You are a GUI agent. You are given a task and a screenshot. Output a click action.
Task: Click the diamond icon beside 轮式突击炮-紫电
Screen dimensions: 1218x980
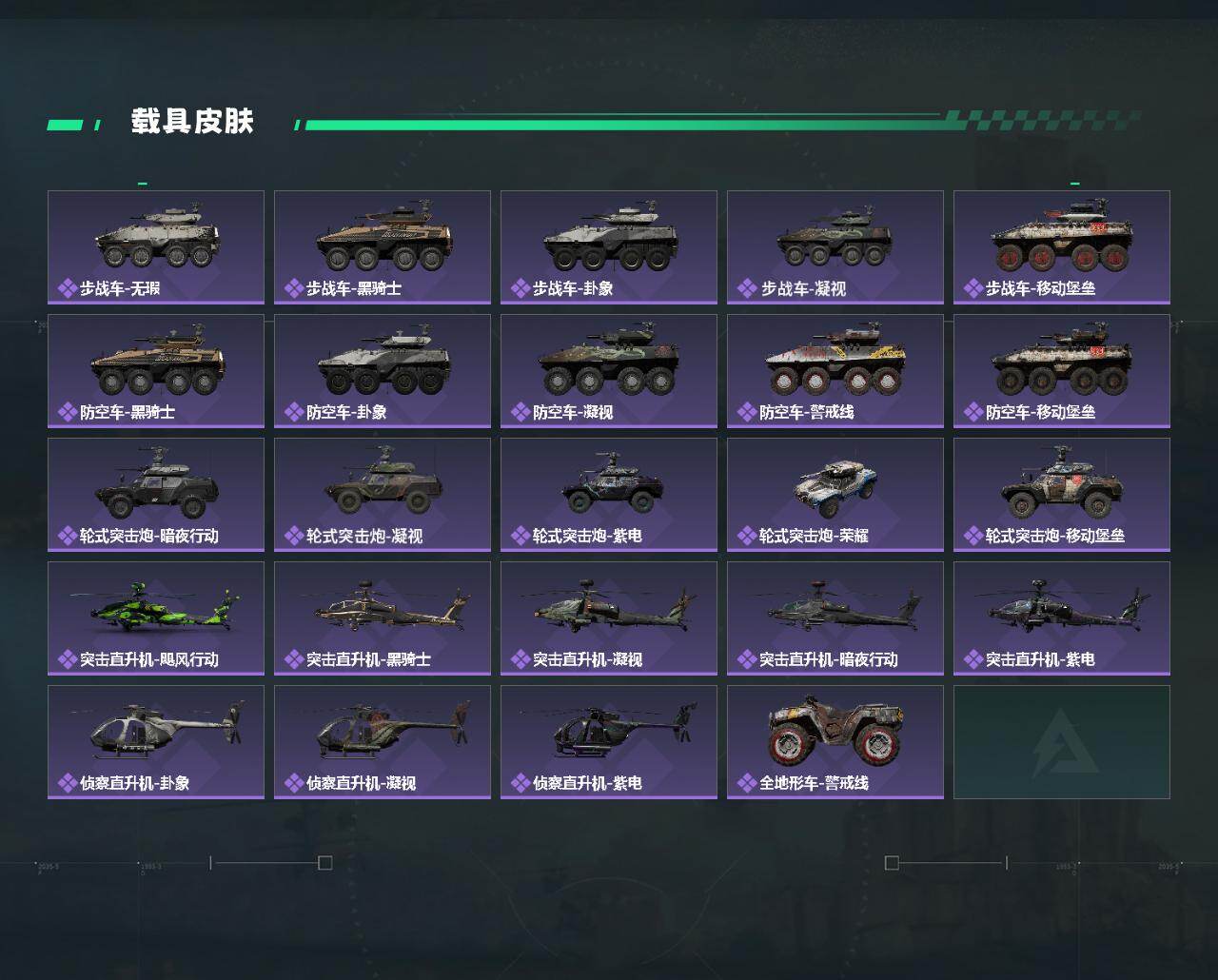coord(521,536)
